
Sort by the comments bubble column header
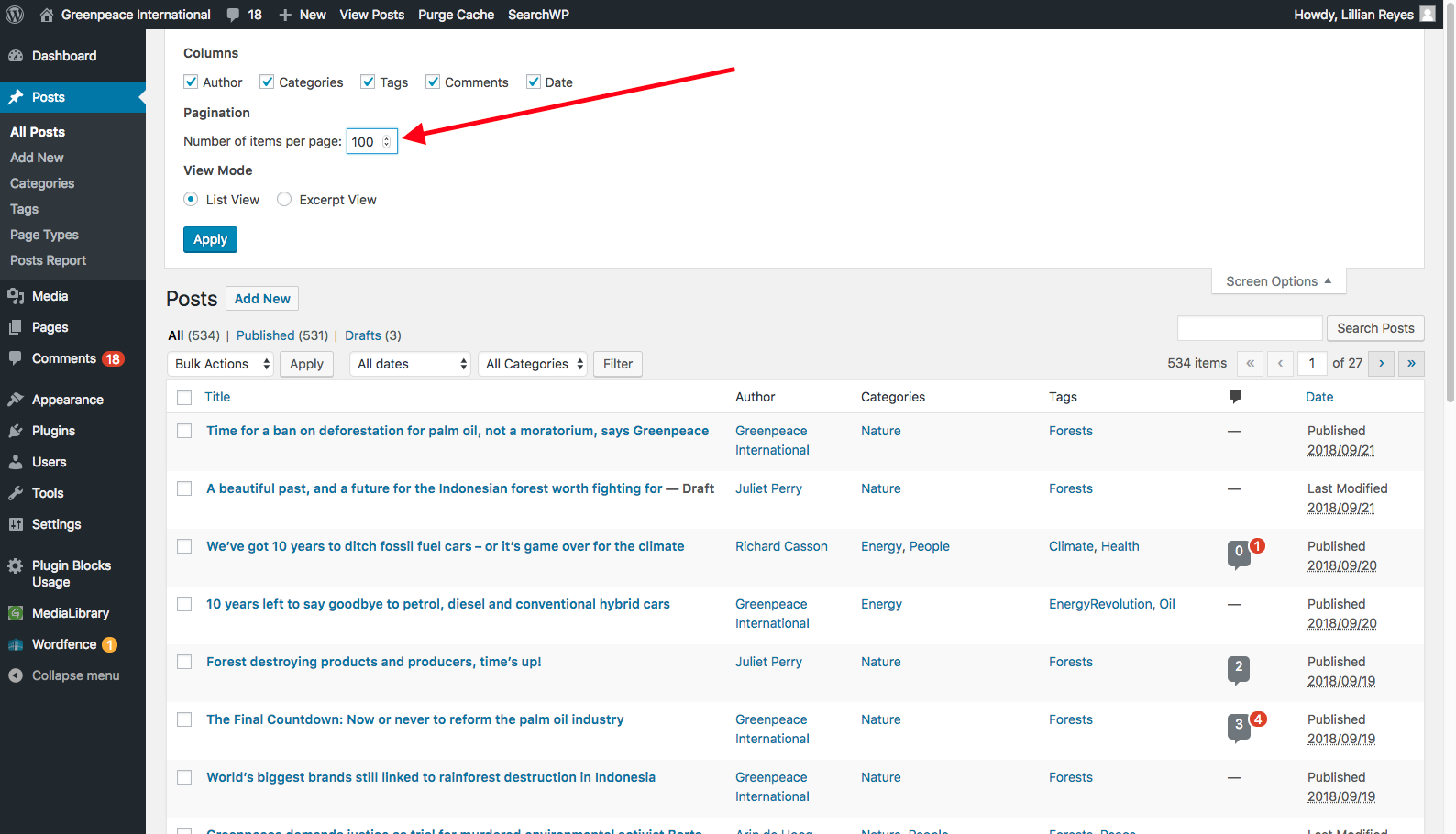point(1235,397)
